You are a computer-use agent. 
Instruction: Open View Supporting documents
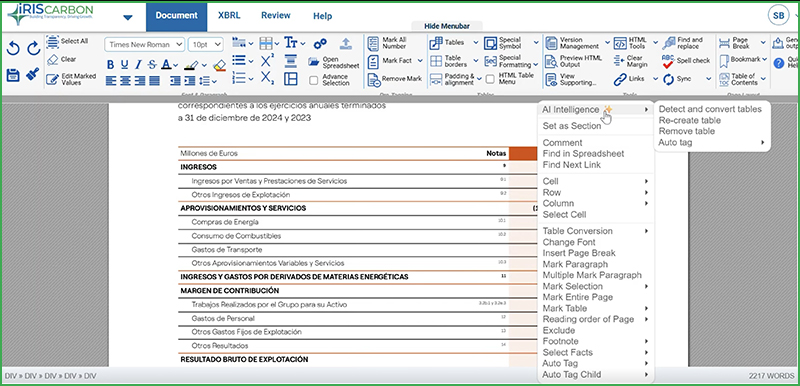(570, 79)
